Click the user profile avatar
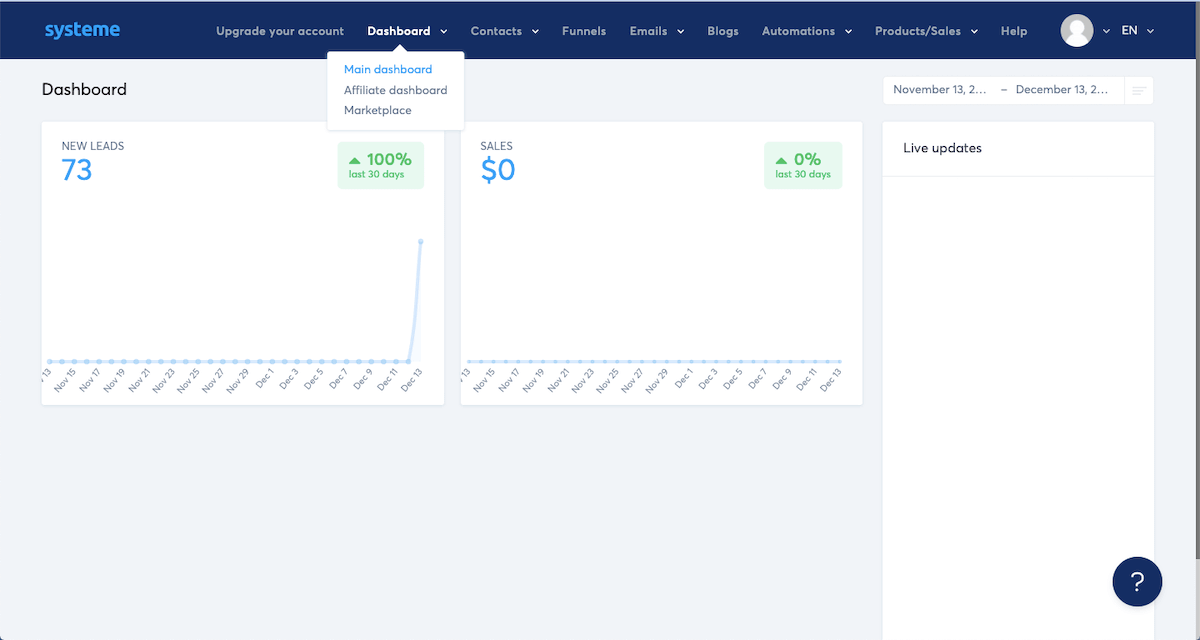The width and height of the screenshot is (1200, 640). (x=1077, y=31)
